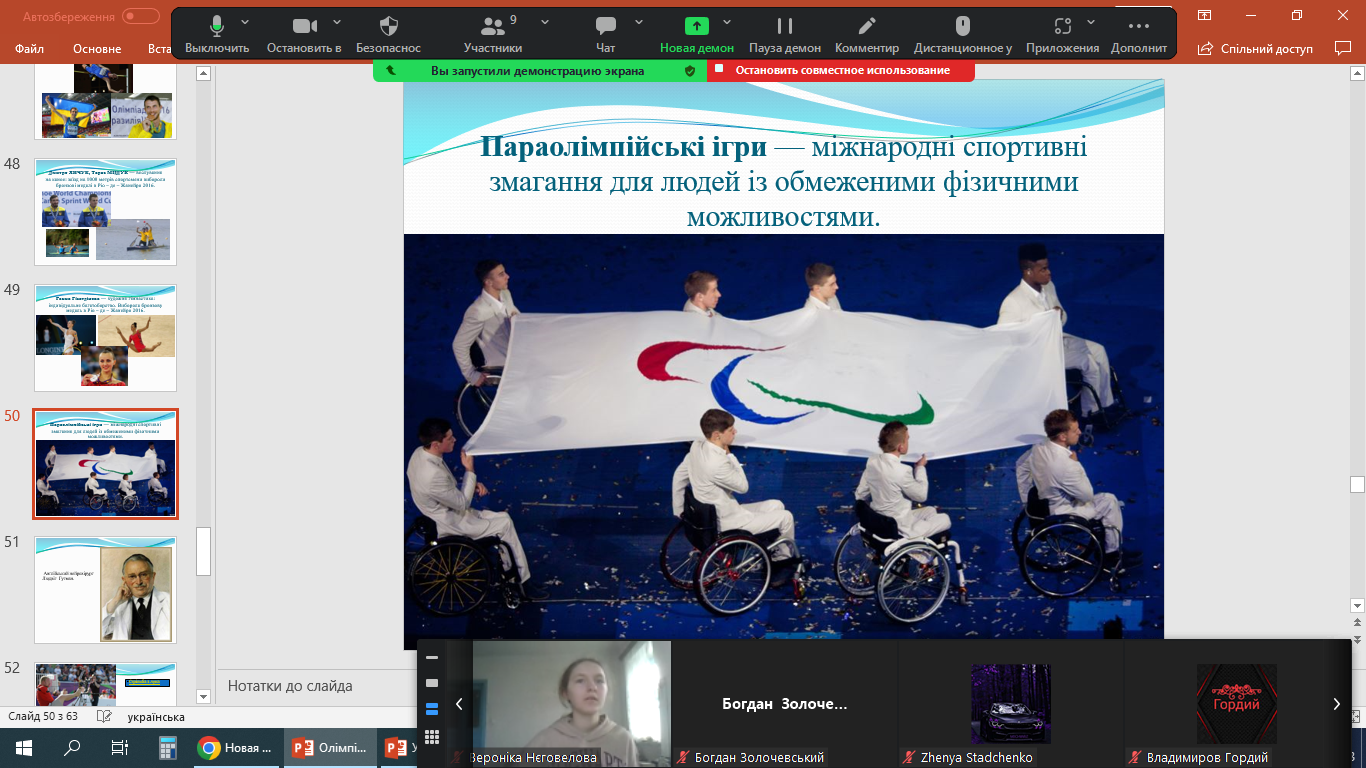Open Приложения apps in Zoom toolbar
The image size is (1366, 768).
1063,33
